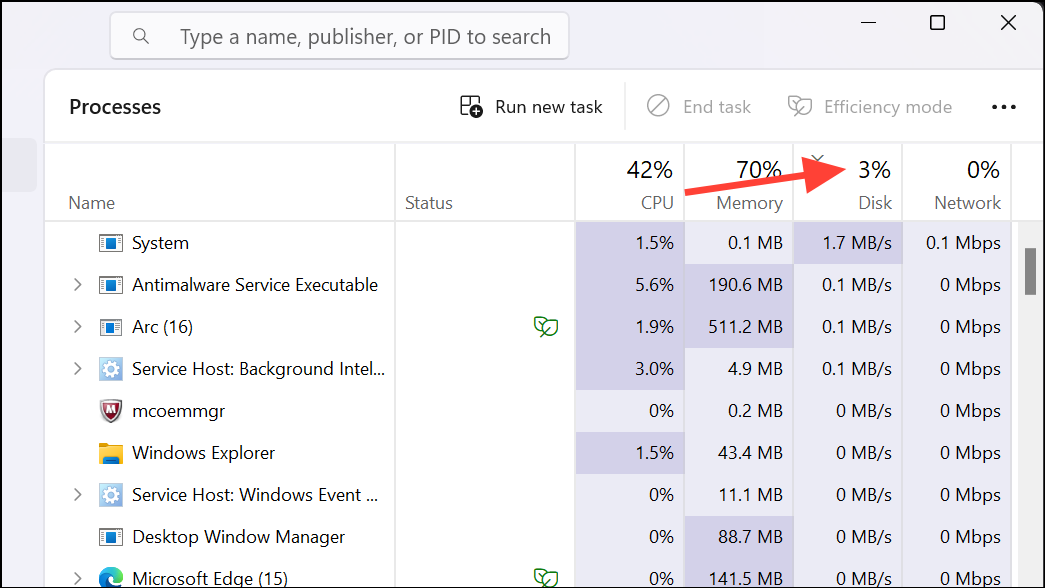Expand the Antimalware Service Executable entry
The height and width of the screenshot is (588, 1045).
point(77,284)
